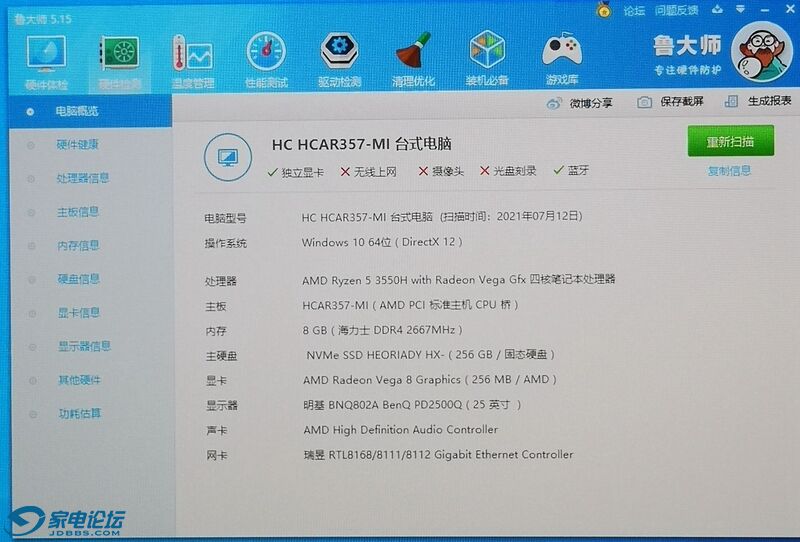Screen dimensions: 800x542
Task: Click 生成报表 to generate report
Action: (x=758, y=101)
